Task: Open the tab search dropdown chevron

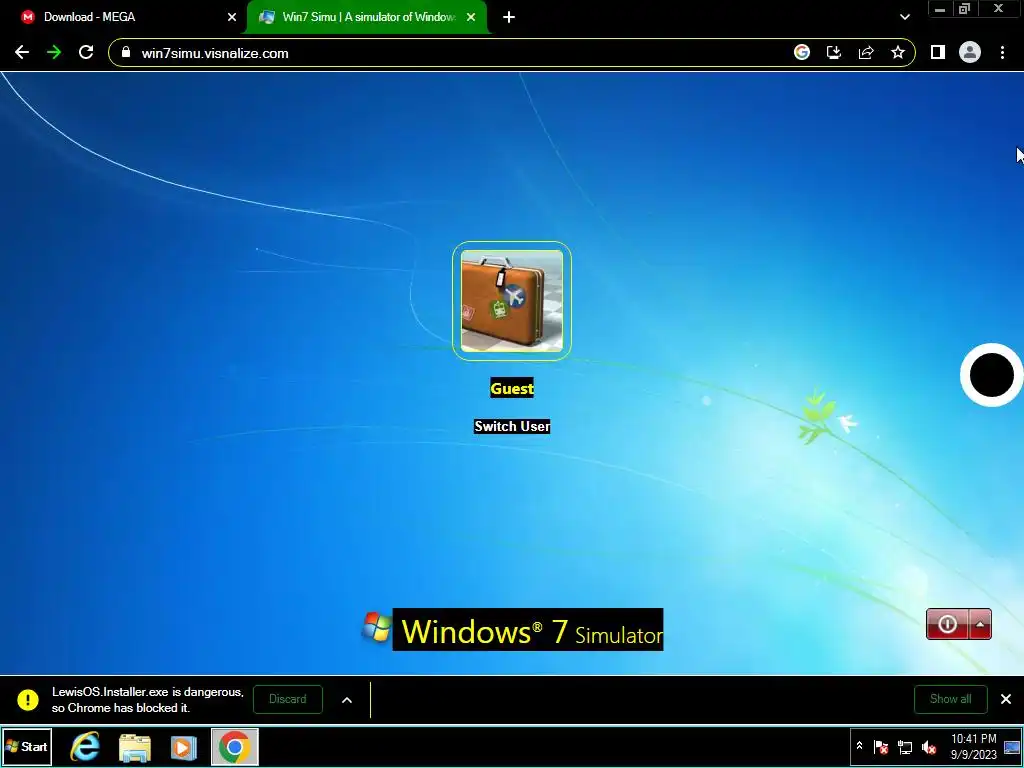Action: coord(904,18)
